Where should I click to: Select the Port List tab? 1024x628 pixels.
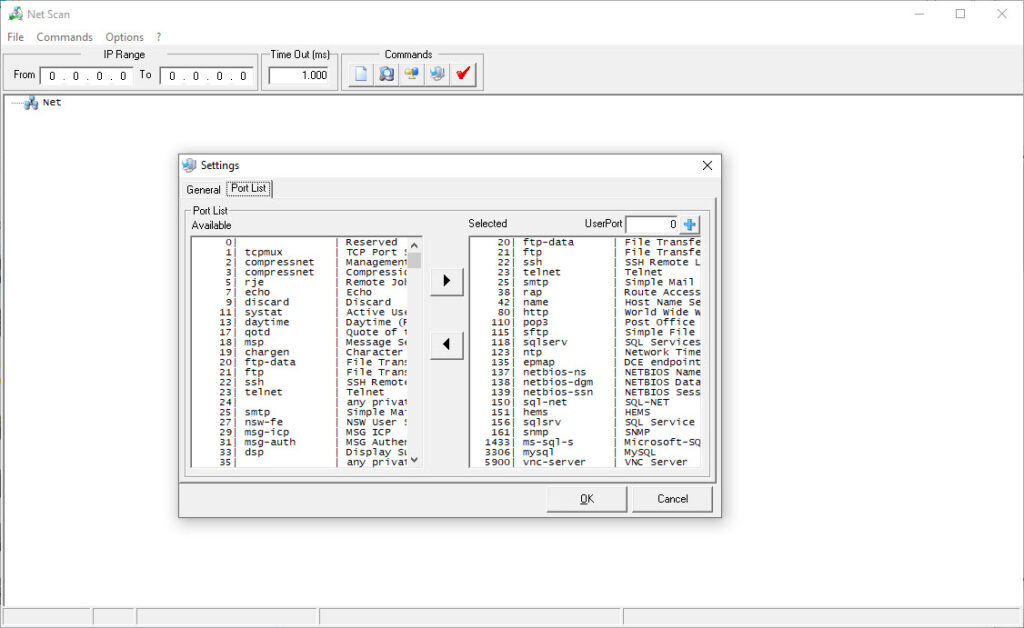coord(249,188)
